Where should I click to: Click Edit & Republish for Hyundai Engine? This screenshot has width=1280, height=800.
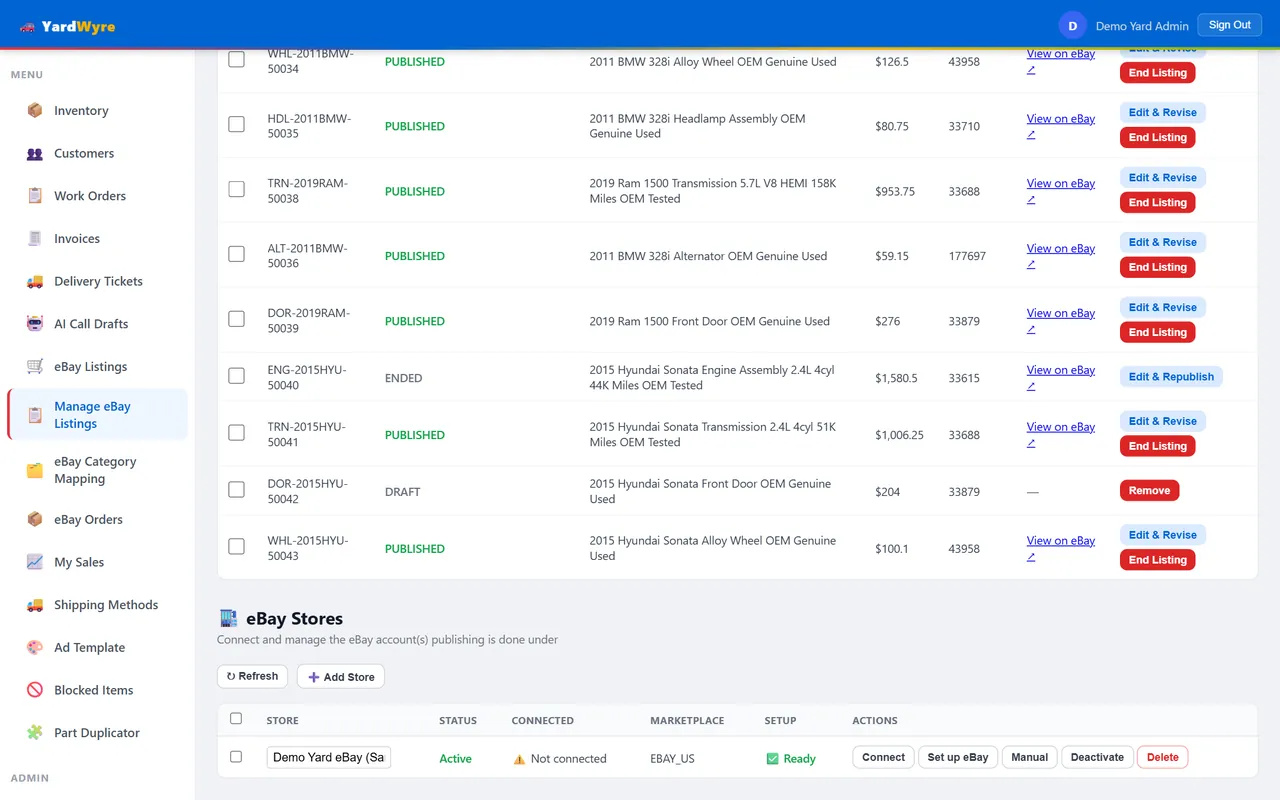(1171, 377)
